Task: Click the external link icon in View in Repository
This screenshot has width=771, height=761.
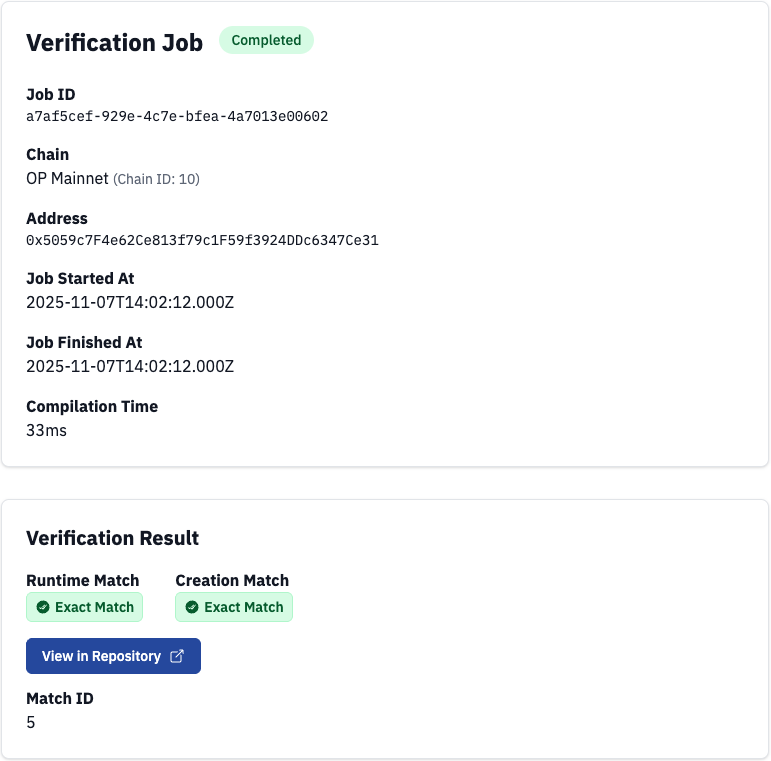Action: [177, 657]
